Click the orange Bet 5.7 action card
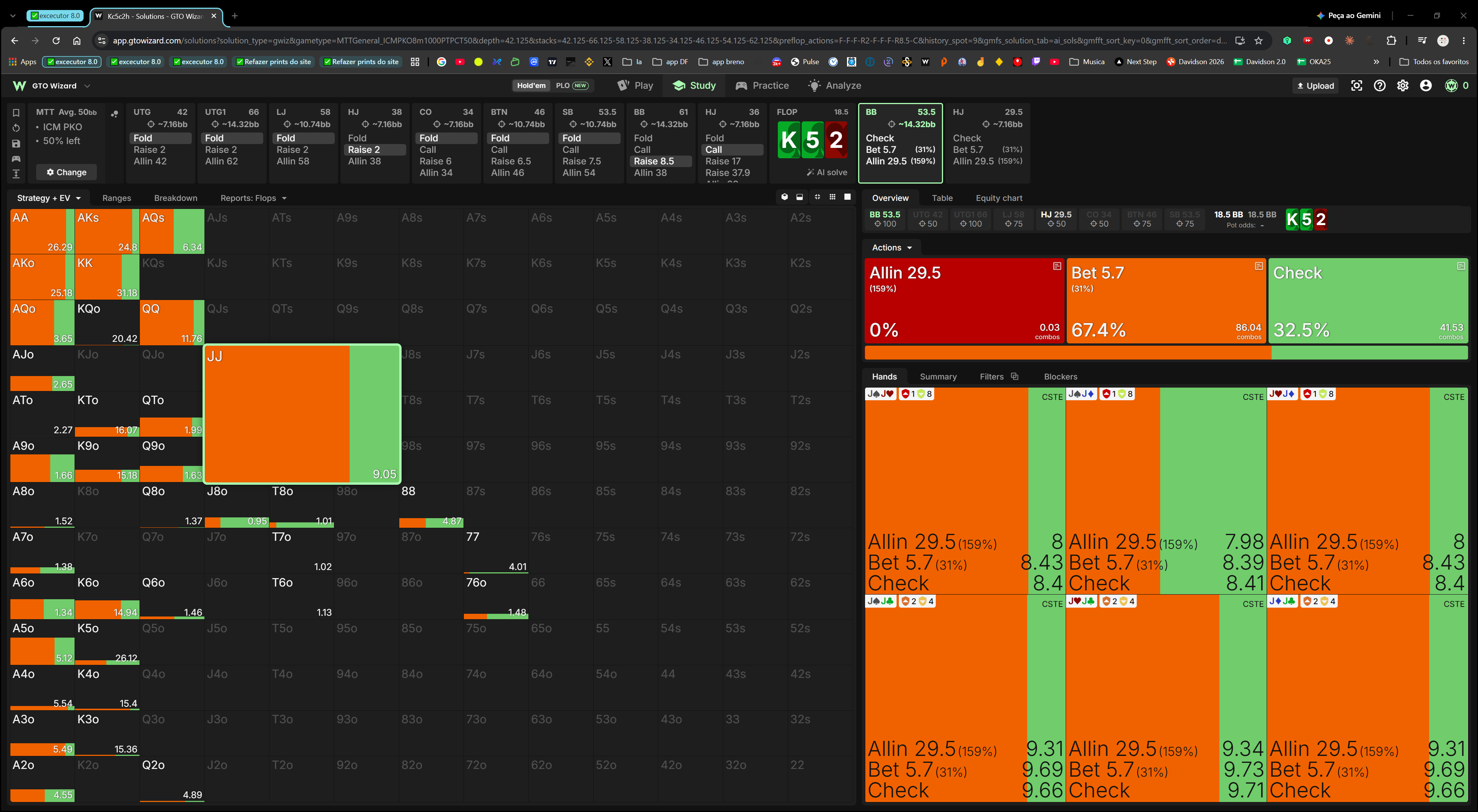This screenshot has width=1478, height=812. (1166, 300)
